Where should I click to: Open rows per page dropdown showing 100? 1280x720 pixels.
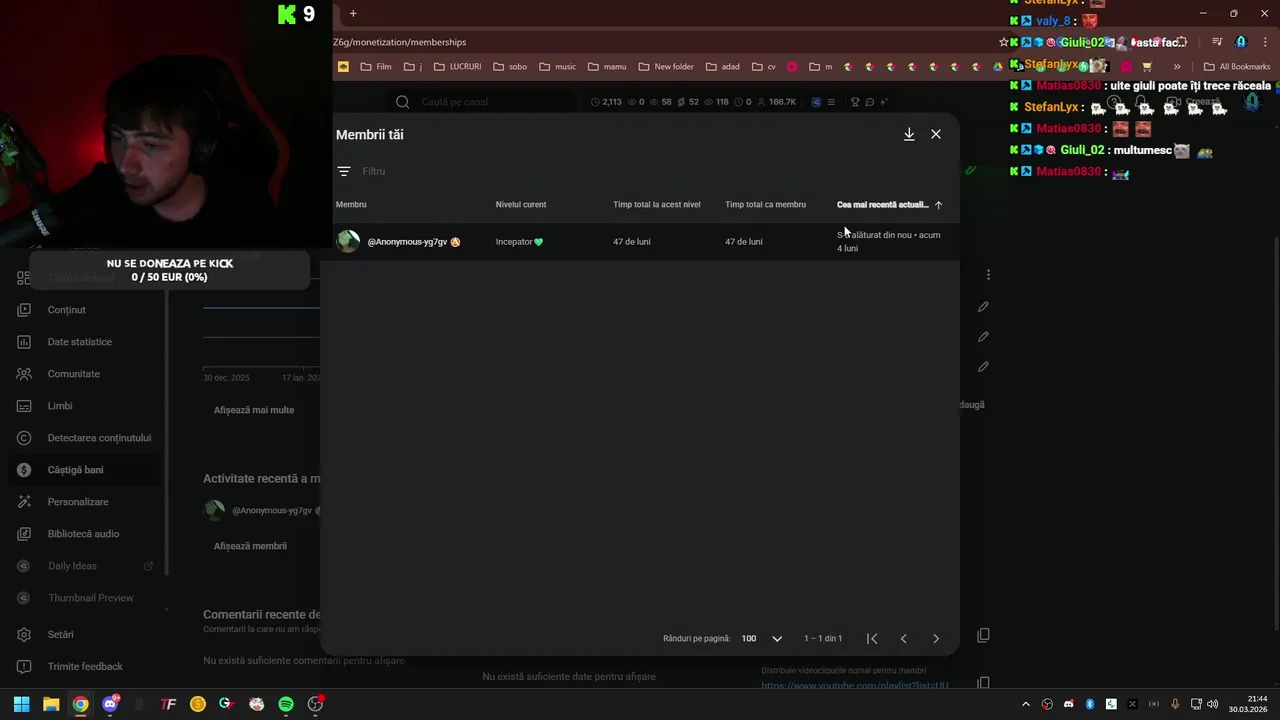click(x=762, y=638)
